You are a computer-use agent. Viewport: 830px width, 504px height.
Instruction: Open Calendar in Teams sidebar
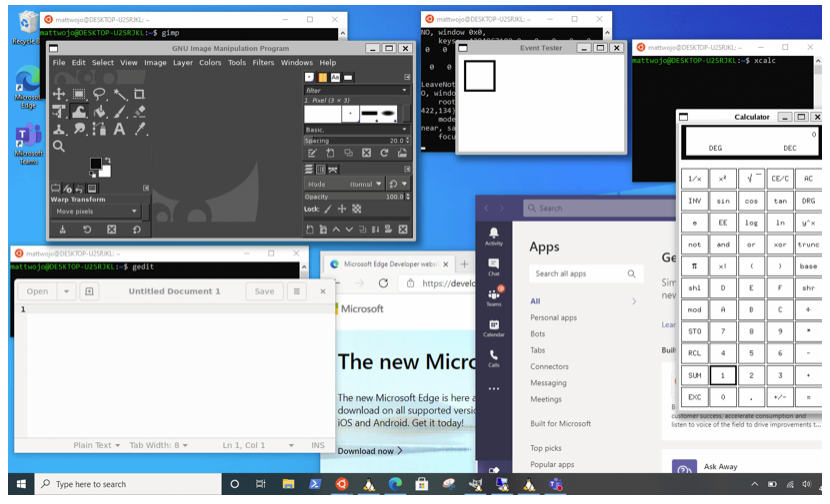point(493,328)
